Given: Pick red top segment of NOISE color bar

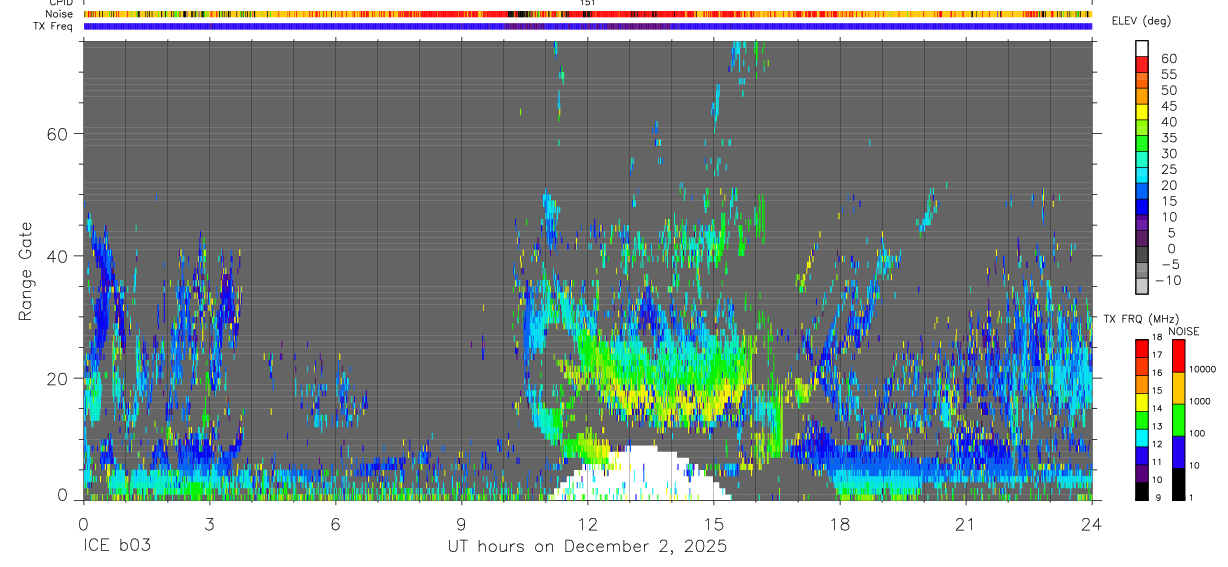Looking at the screenshot, I should point(1178,356).
